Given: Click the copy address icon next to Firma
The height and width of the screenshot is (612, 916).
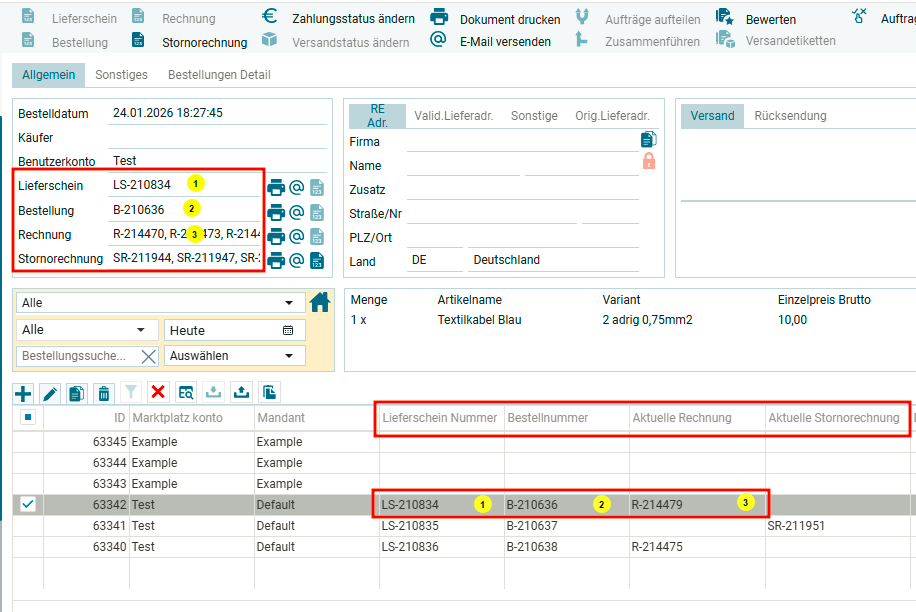Looking at the screenshot, I should (649, 140).
